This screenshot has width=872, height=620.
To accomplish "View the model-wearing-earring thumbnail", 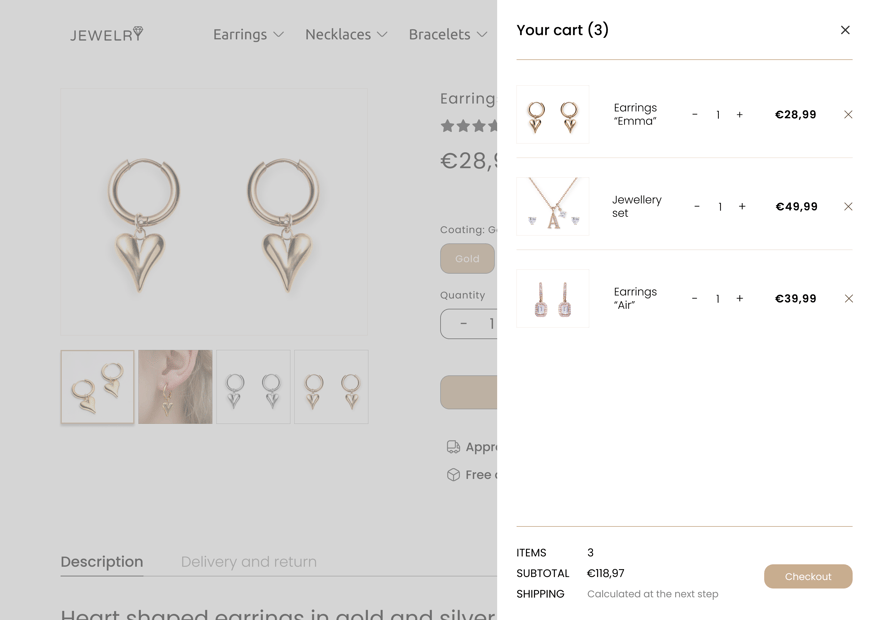I will pyautogui.click(x=175, y=387).
